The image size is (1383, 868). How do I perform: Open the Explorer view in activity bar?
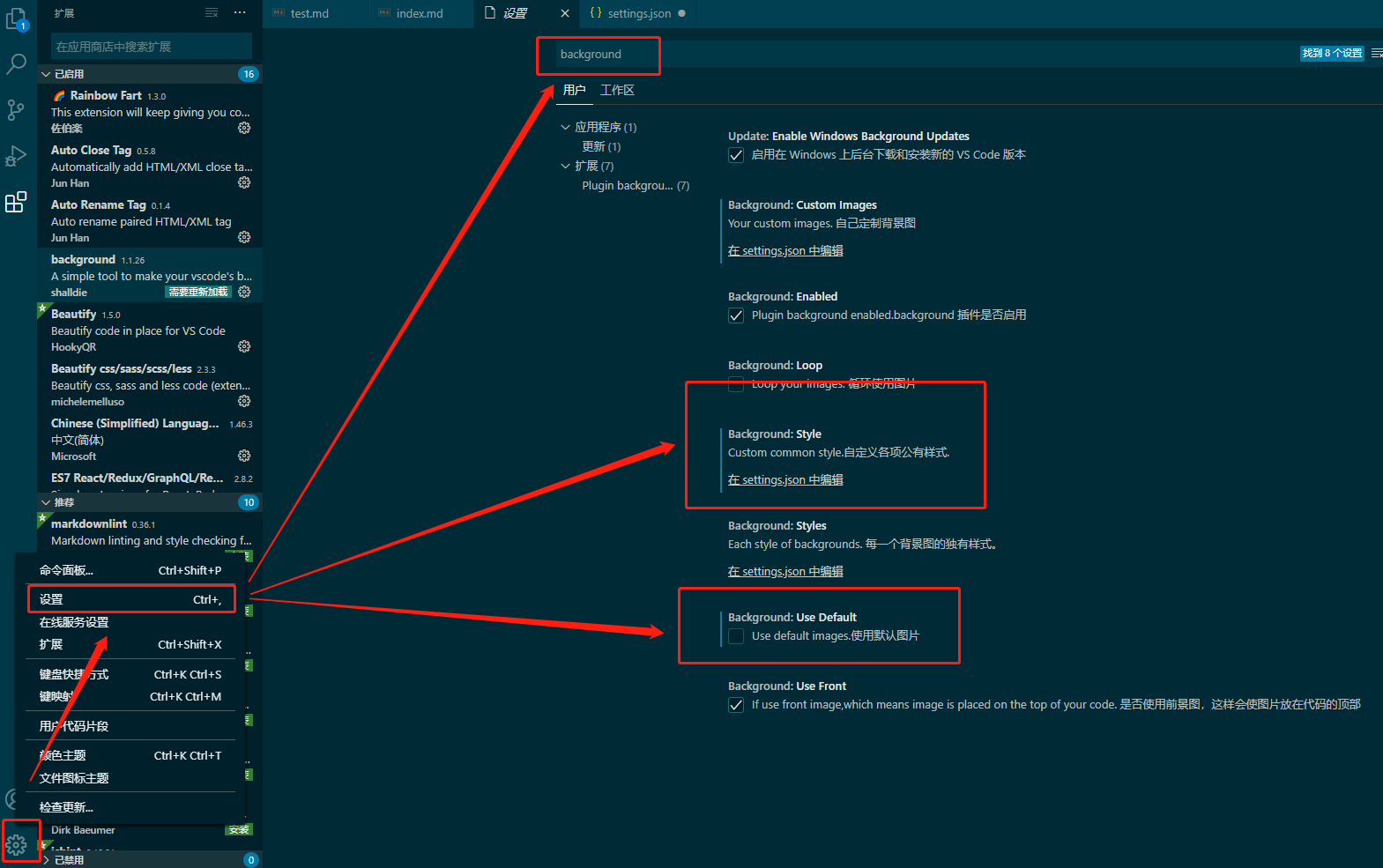coord(16,19)
